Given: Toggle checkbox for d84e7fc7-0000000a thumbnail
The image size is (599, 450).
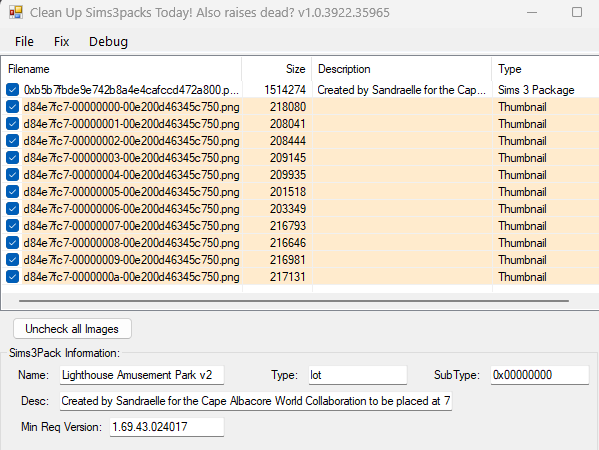Looking at the screenshot, I should 12,277.
